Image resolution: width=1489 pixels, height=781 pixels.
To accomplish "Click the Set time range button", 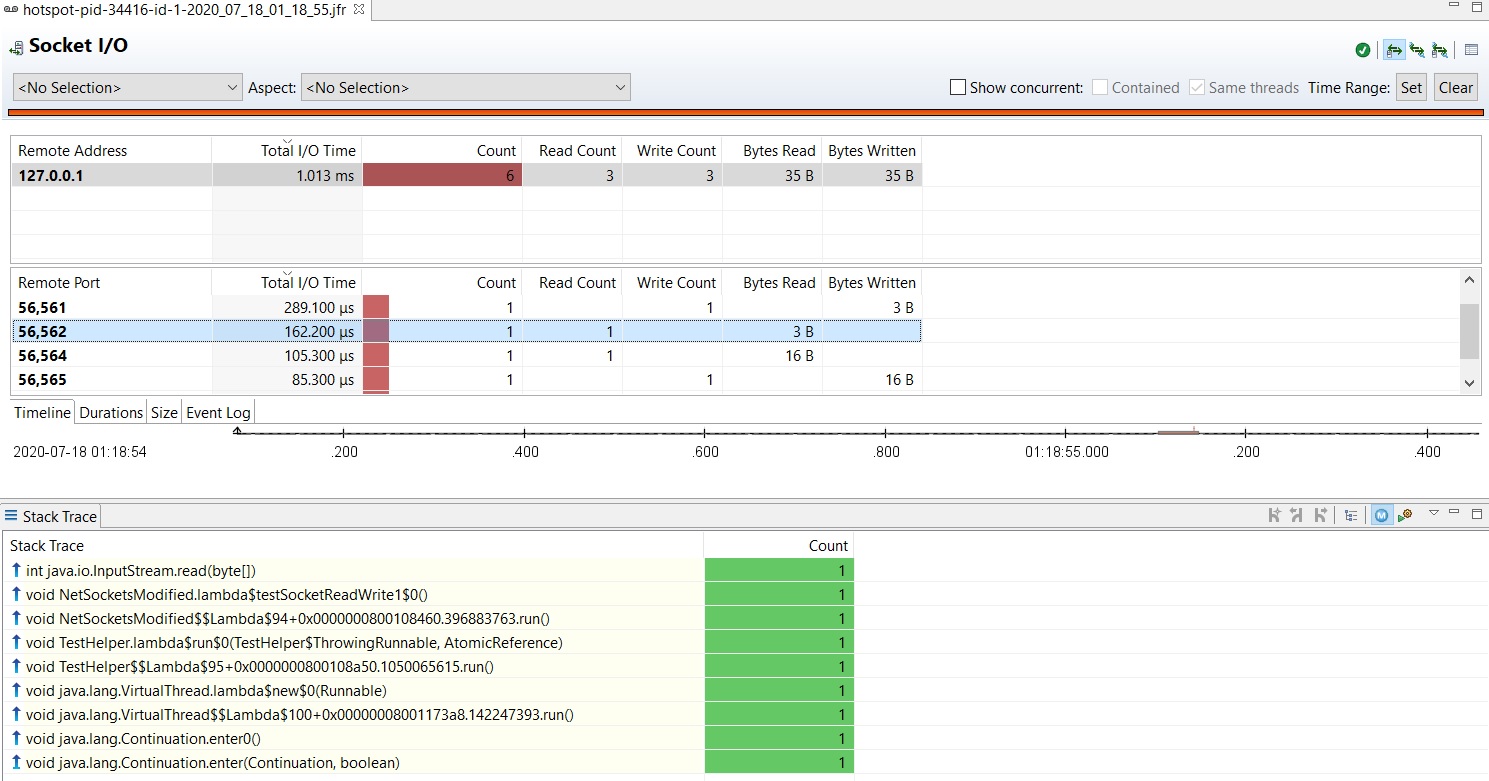I will click(x=1411, y=88).
